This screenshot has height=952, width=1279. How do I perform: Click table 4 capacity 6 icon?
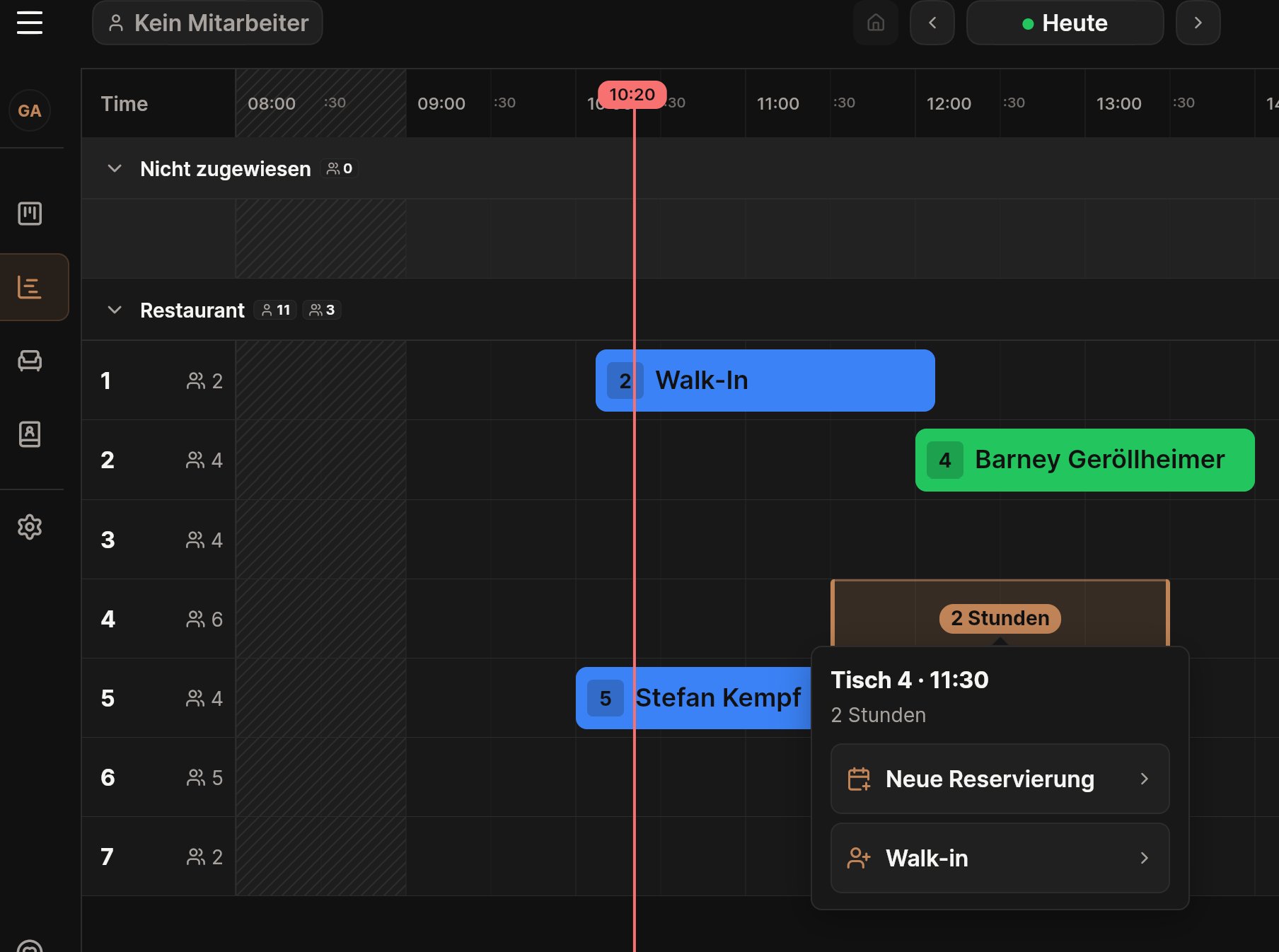click(196, 619)
